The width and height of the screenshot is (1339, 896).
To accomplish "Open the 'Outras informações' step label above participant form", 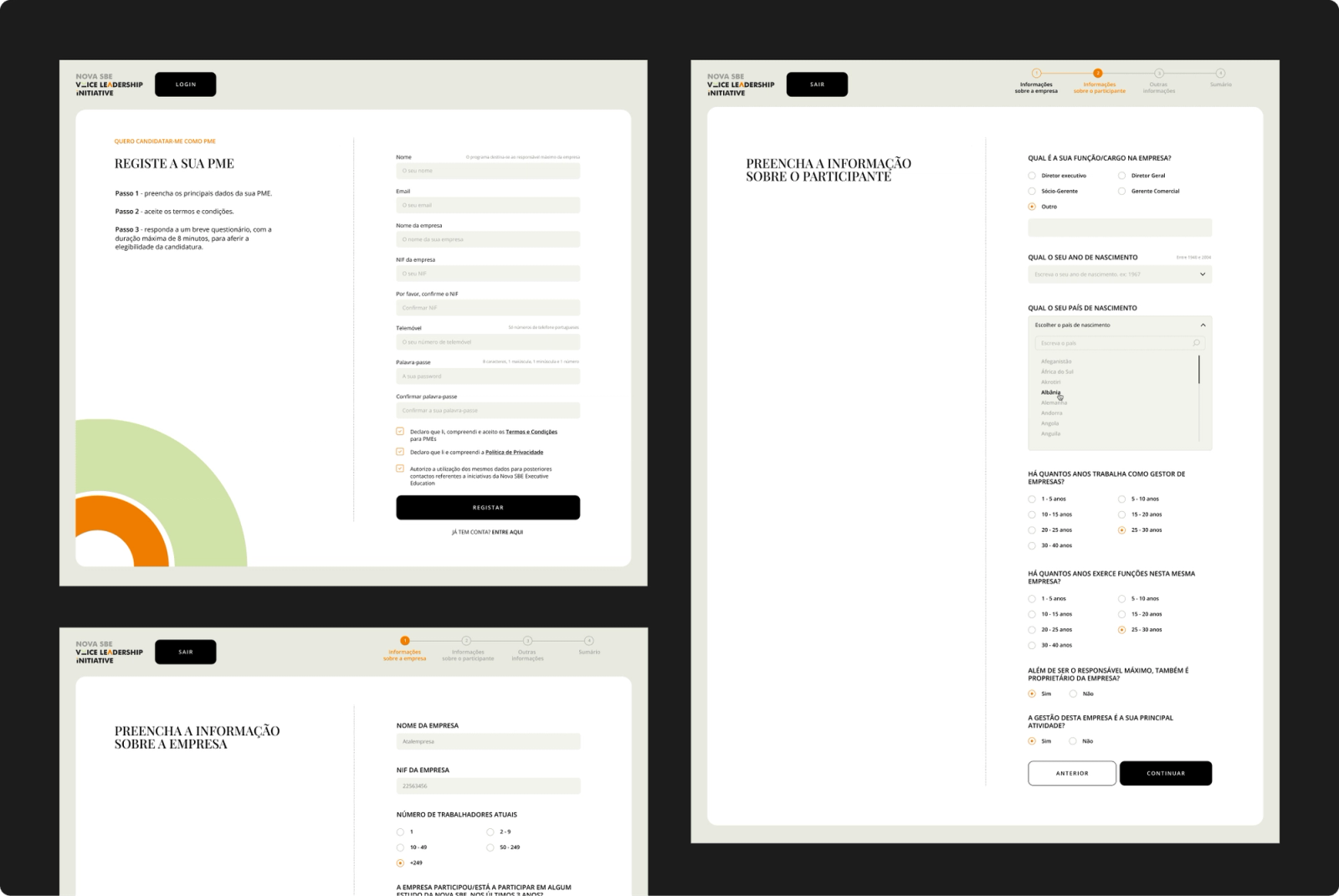I will (1159, 88).
